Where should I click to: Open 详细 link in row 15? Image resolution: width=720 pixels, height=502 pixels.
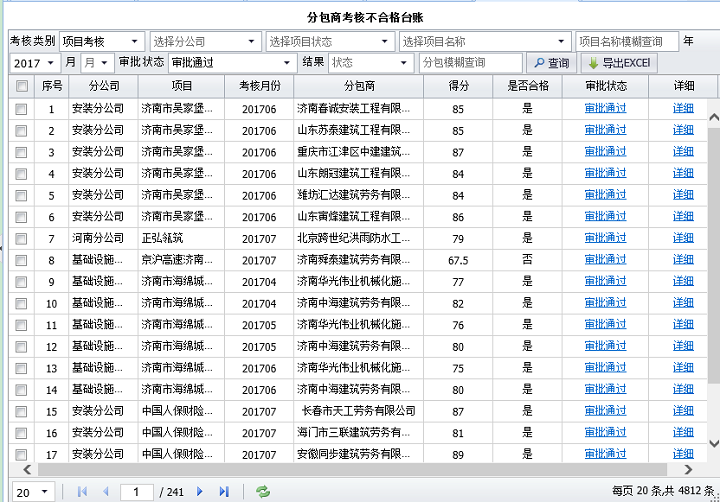(683, 411)
